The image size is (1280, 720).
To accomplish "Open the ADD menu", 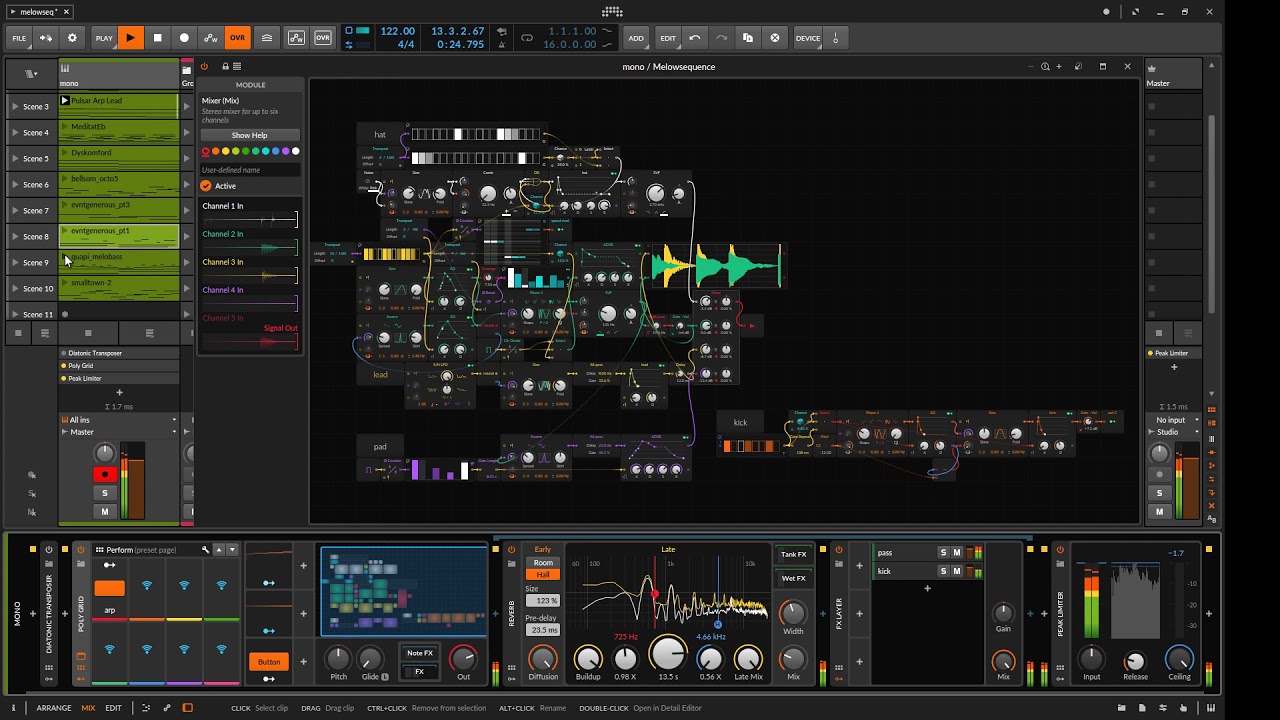I will tap(636, 38).
